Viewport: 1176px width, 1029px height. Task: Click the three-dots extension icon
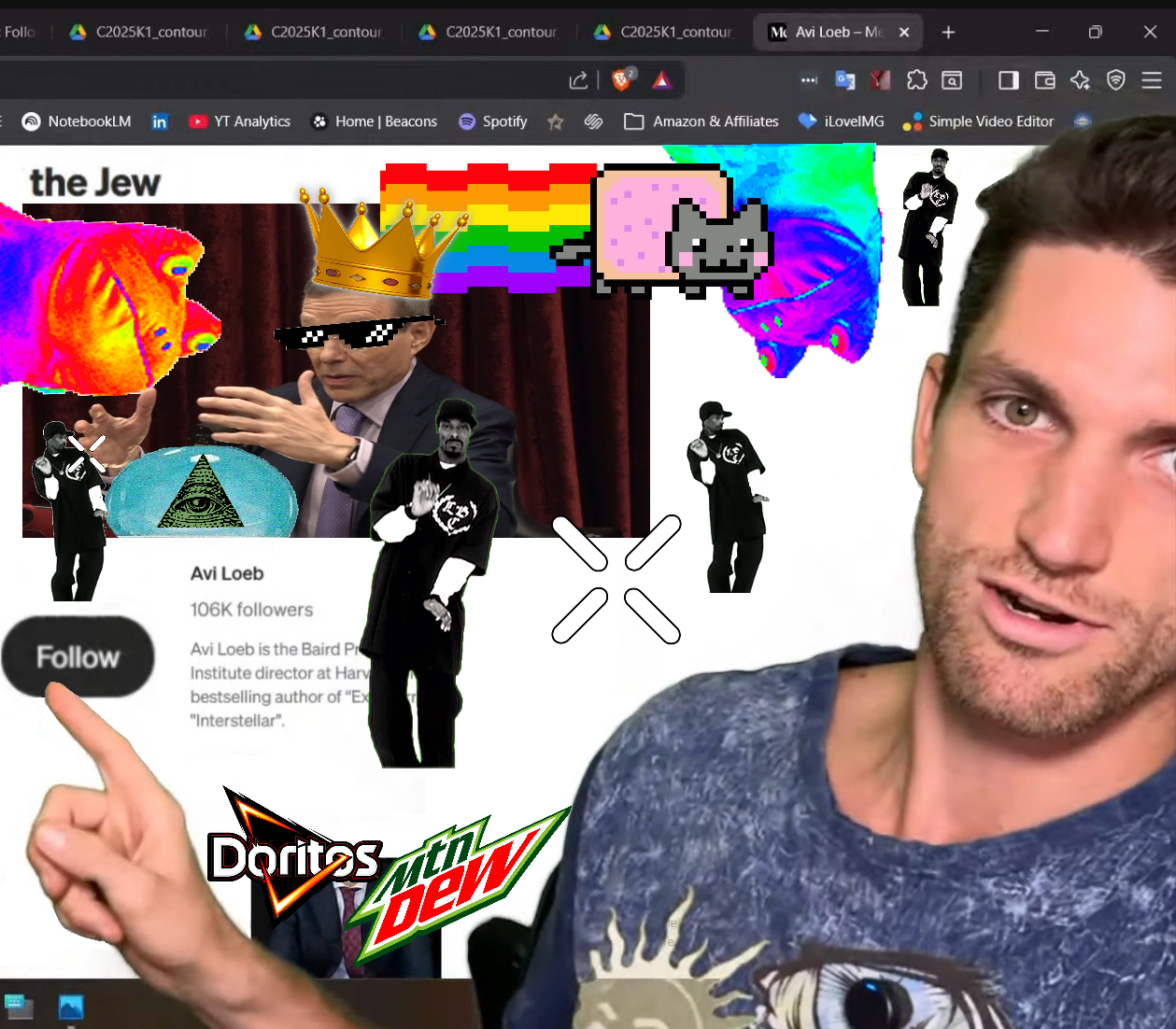(809, 80)
